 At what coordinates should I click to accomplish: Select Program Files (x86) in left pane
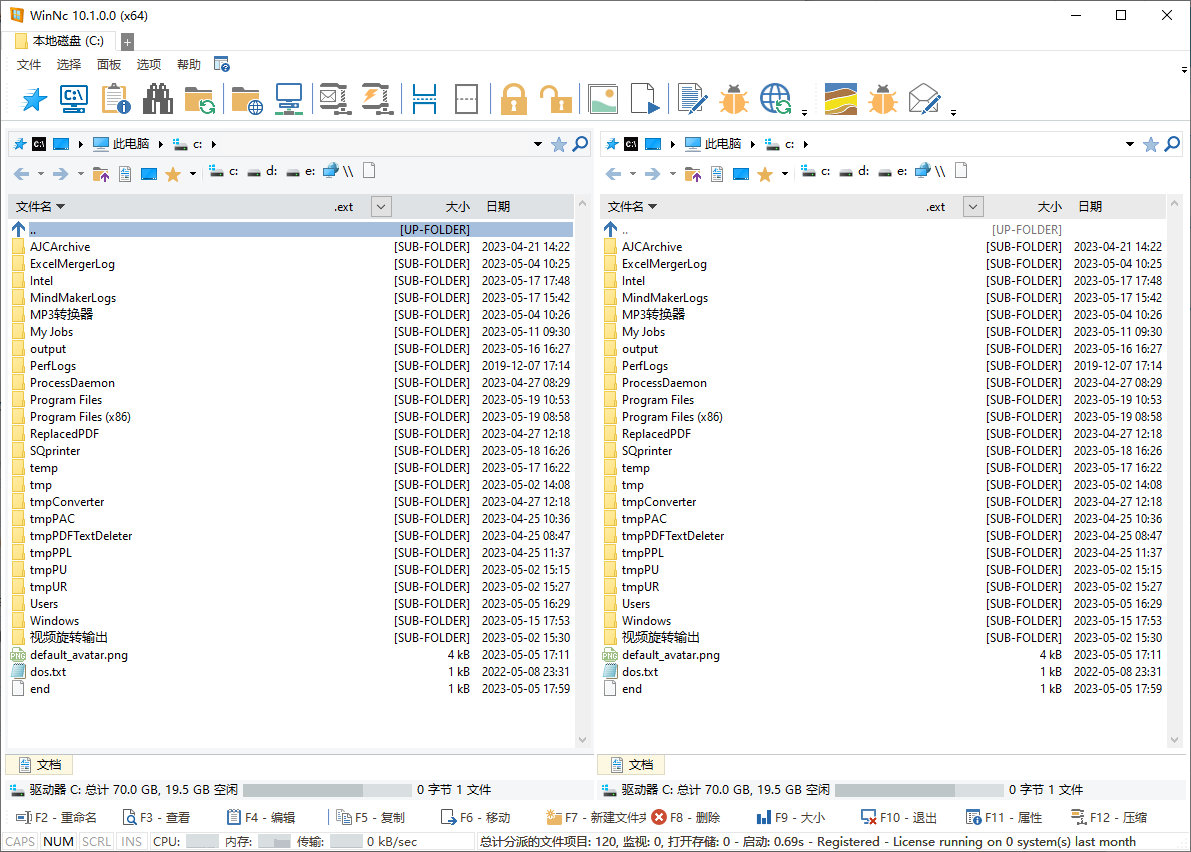pyautogui.click(x=293, y=417)
